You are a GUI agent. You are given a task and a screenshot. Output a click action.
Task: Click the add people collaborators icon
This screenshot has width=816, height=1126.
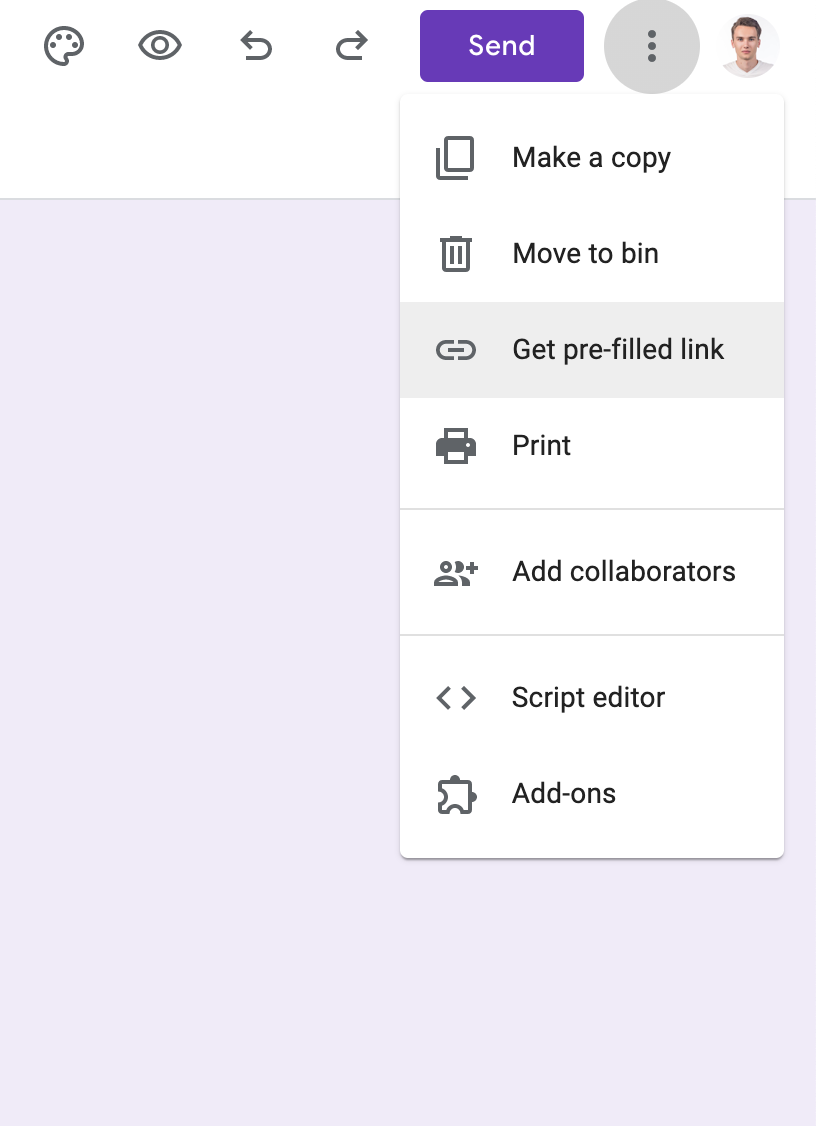(x=455, y=573)
